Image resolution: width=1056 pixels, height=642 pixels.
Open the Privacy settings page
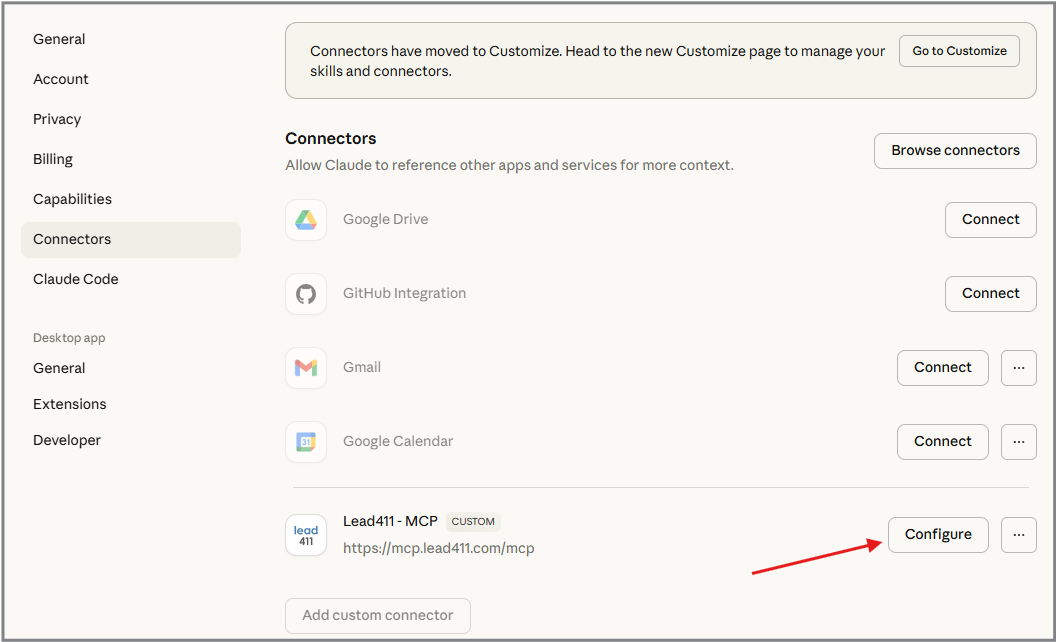click(x=57, y=119)
